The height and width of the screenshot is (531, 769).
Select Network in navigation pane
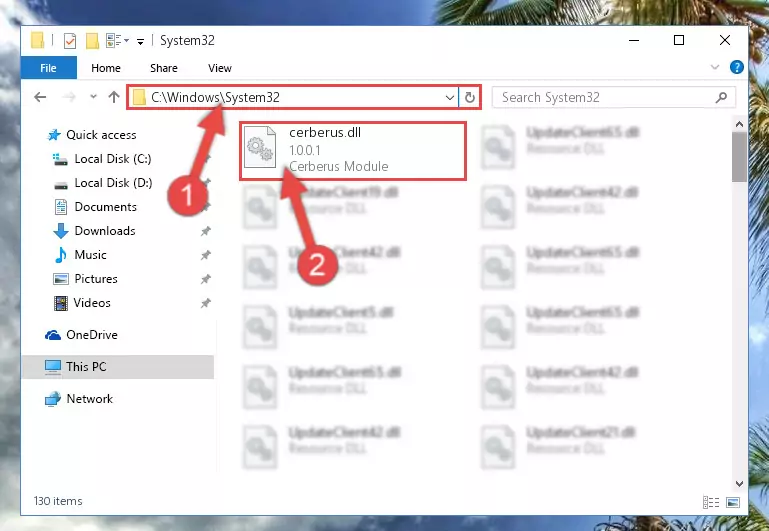pos(89,399)
